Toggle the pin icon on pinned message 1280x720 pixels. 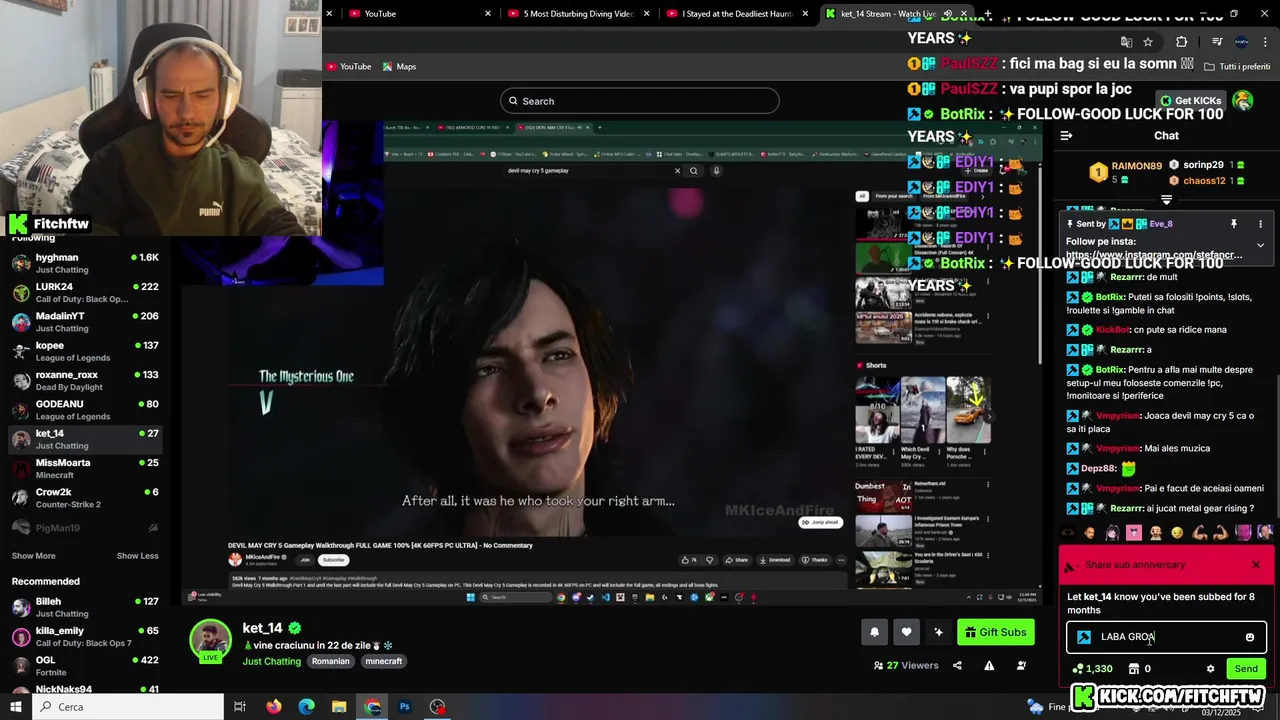[x=1234, y=224]
